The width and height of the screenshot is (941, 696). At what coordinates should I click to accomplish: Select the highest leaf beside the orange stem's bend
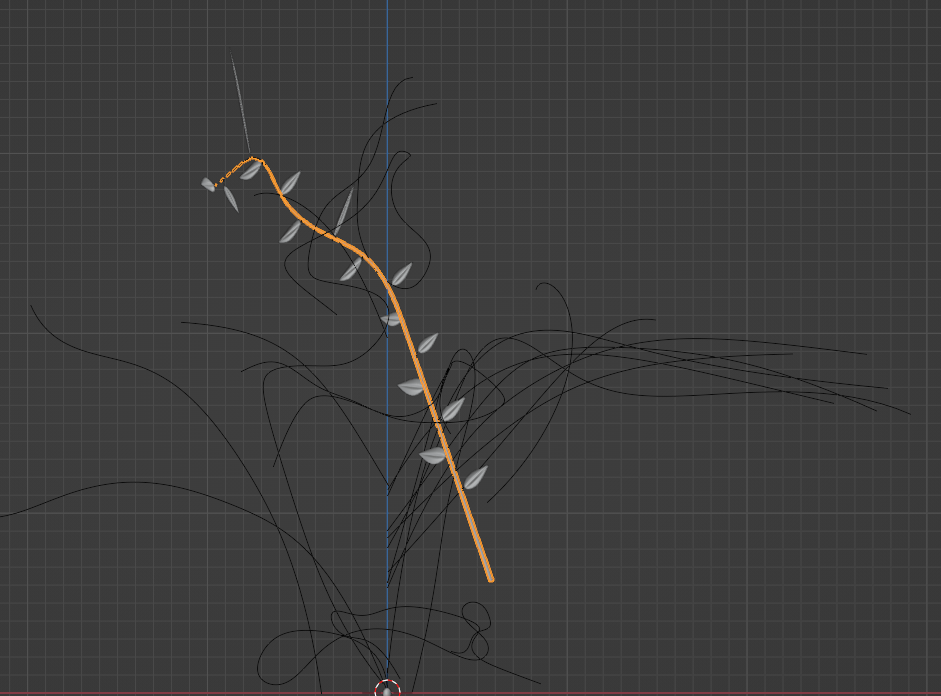[289, 183]
